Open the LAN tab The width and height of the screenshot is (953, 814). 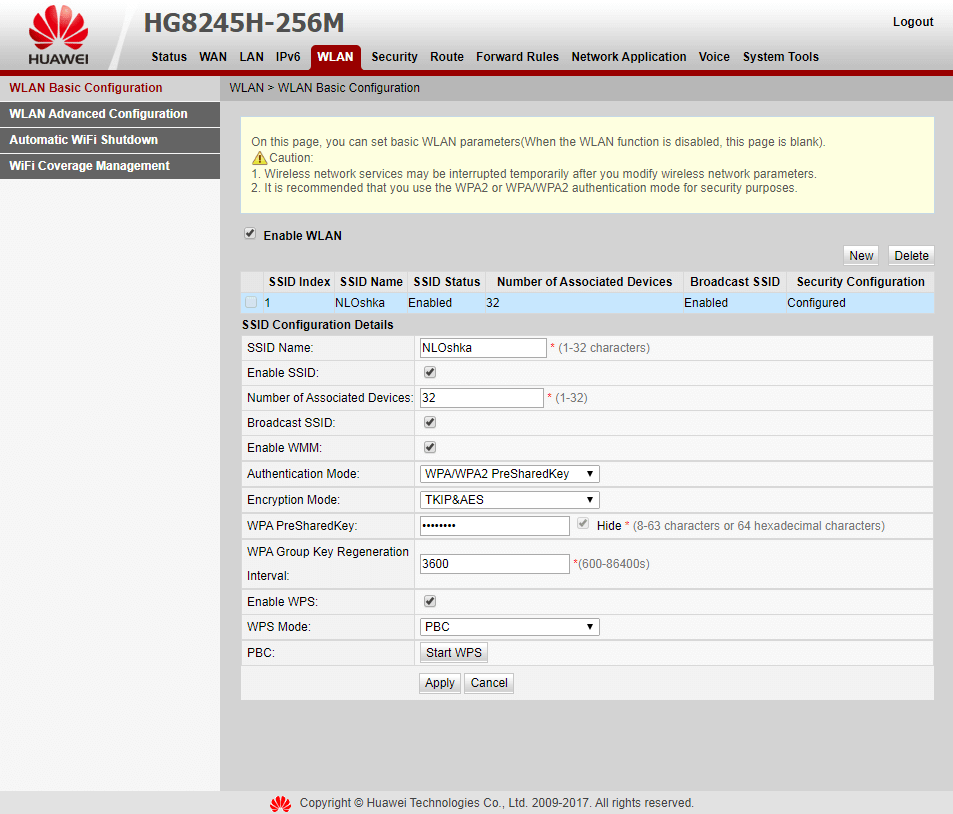[x=252, y=57]
